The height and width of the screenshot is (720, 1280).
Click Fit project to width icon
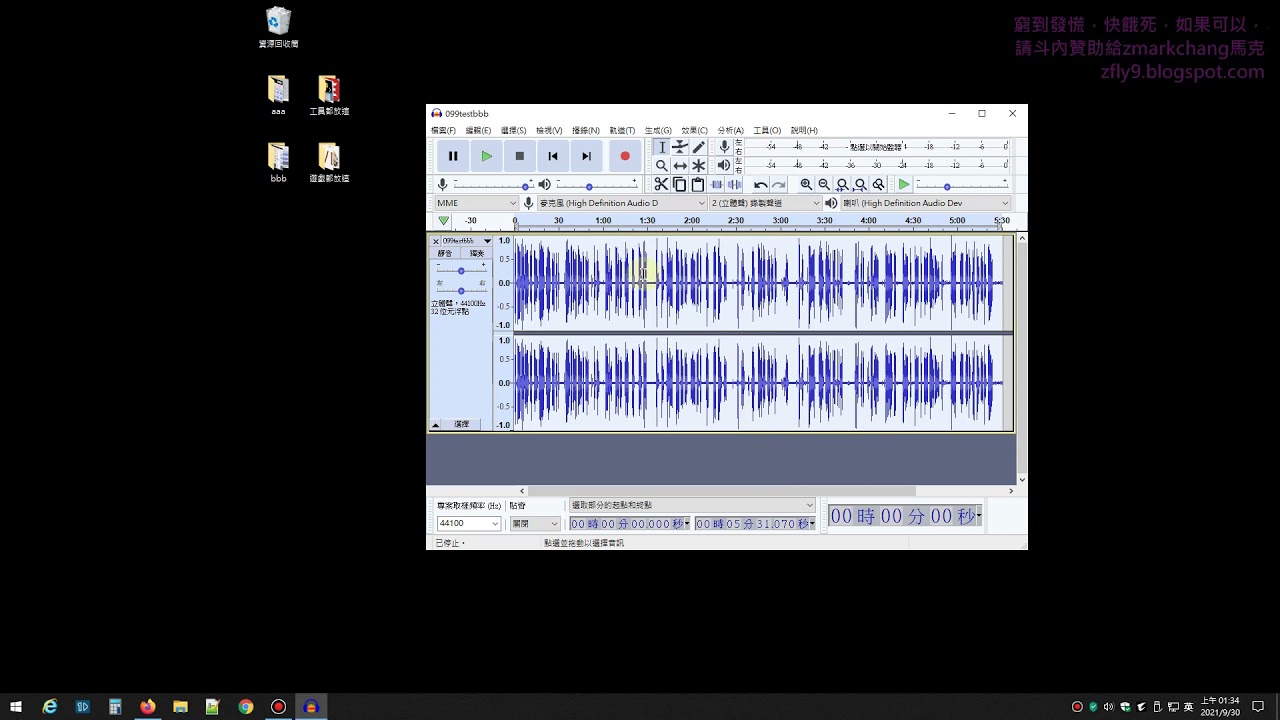tap(860, 184)
